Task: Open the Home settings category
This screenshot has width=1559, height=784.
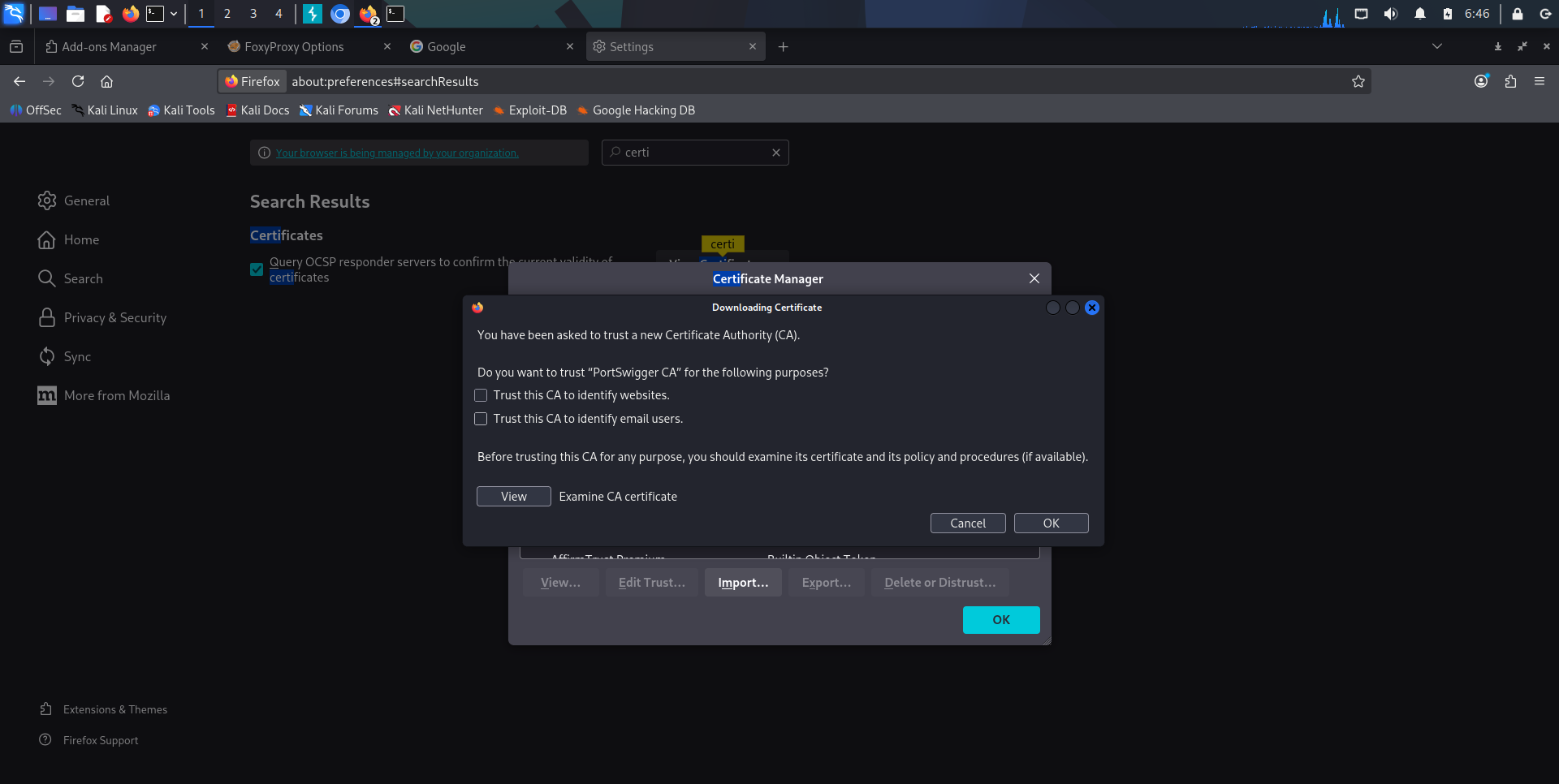Action: 69,239
